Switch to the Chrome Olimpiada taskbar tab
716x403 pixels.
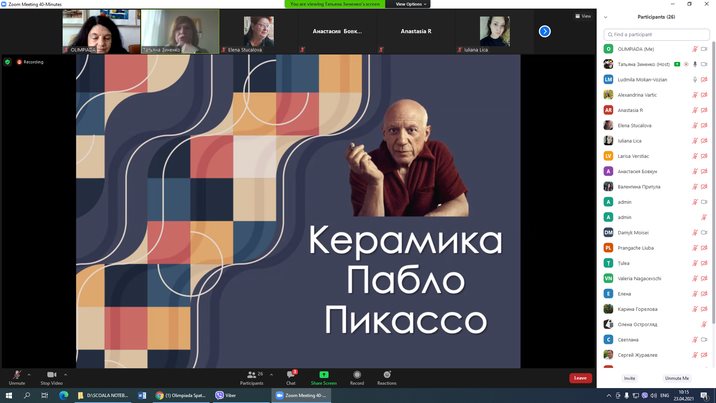182,395
